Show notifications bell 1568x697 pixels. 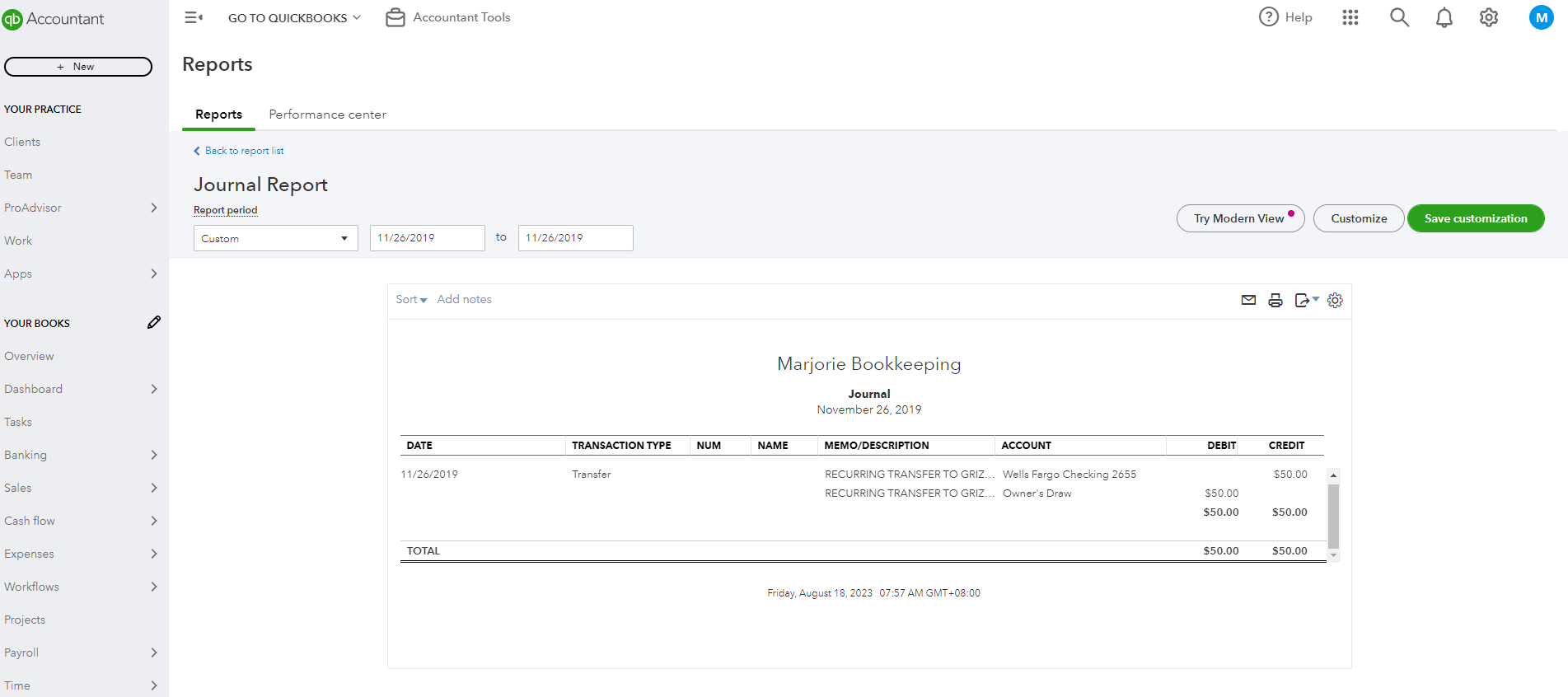coord(1444,17)
